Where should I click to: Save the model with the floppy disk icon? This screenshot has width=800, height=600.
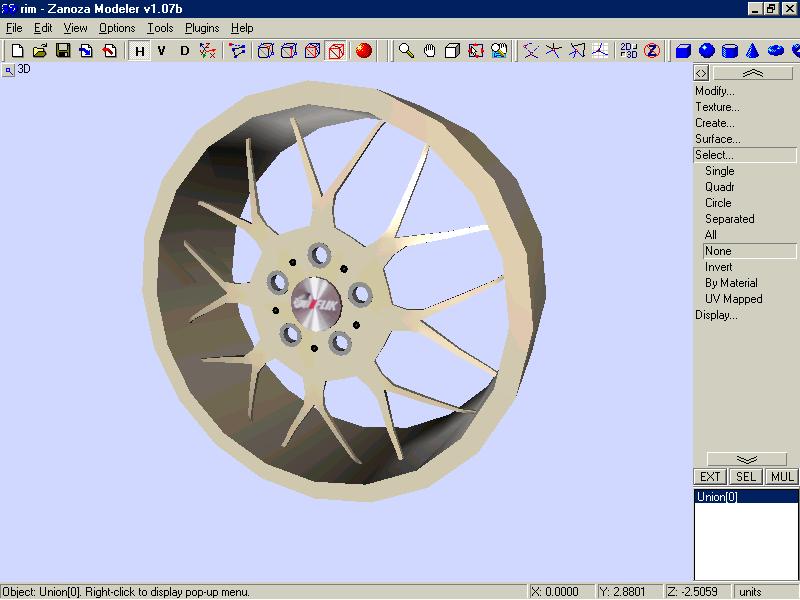point(62,50)
